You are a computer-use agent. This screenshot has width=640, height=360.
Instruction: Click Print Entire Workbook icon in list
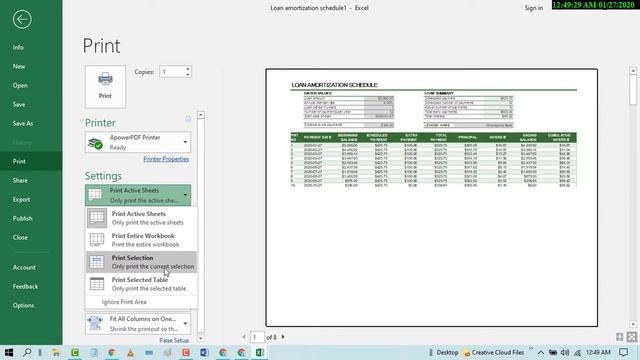(x=97, y=240)
